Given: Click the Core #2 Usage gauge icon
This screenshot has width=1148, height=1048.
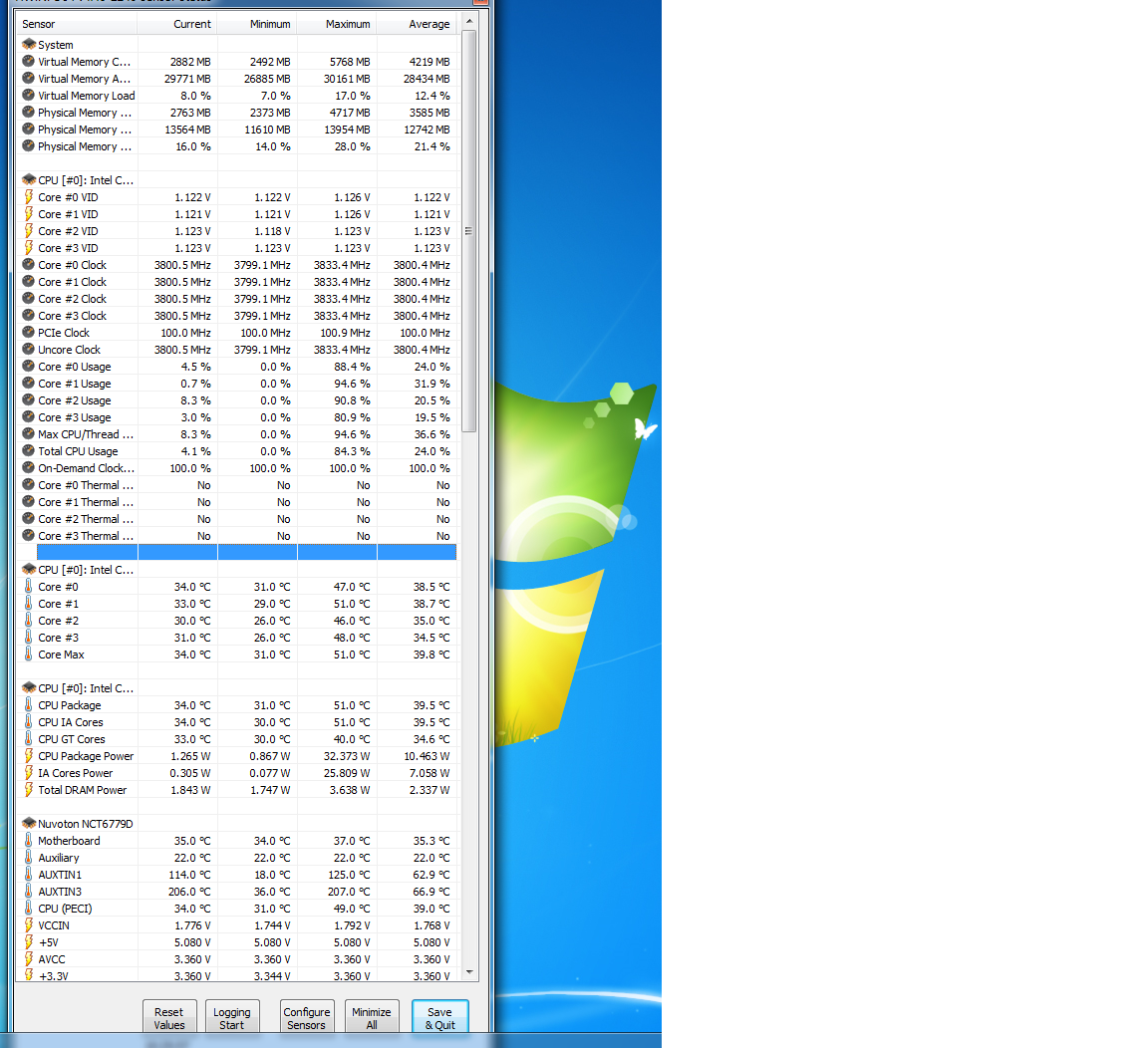Looking at the screenshot, I should pyautogui.click(x=29, y=400).
